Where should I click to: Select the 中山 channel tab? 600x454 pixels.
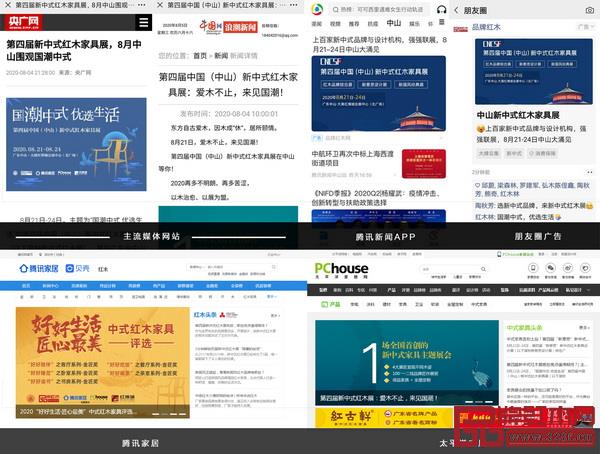coord(393,22)
